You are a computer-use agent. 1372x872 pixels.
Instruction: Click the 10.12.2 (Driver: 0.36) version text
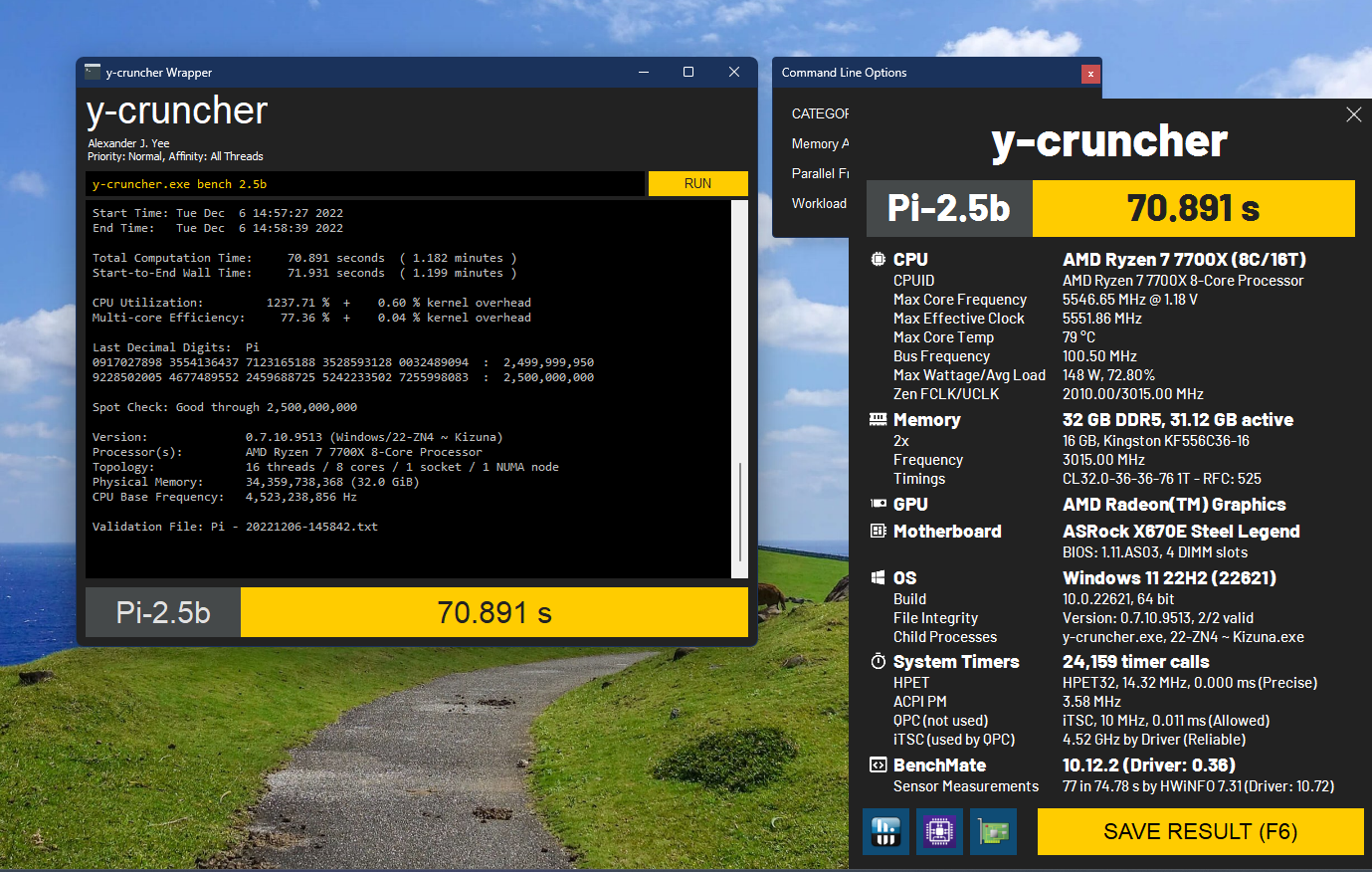(x=1149, y=764)
